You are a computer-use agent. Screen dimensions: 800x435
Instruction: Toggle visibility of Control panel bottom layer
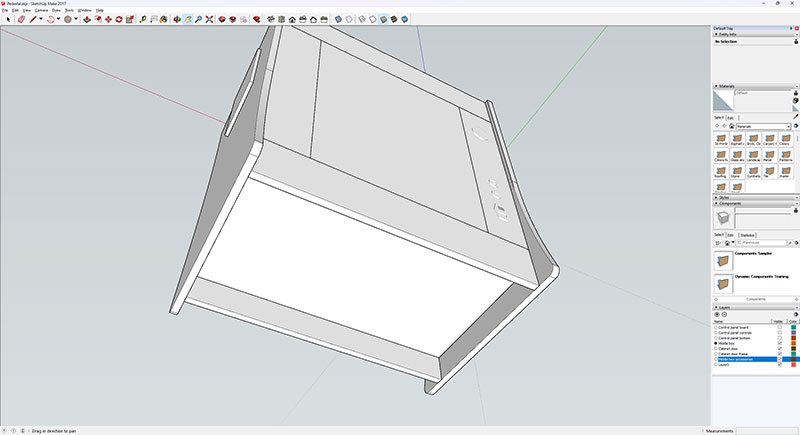pos(780,338)
